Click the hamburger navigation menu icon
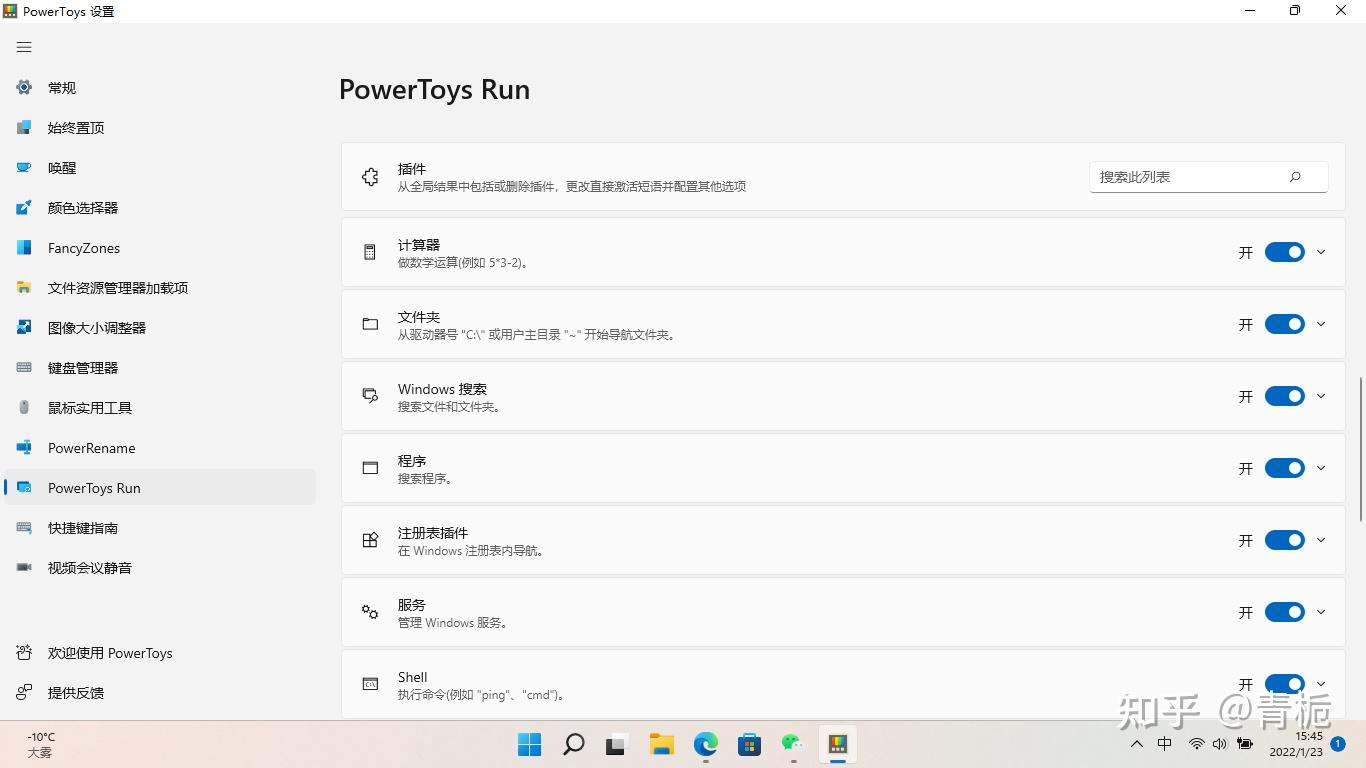Screen dimensions: 1366x768 24,46
